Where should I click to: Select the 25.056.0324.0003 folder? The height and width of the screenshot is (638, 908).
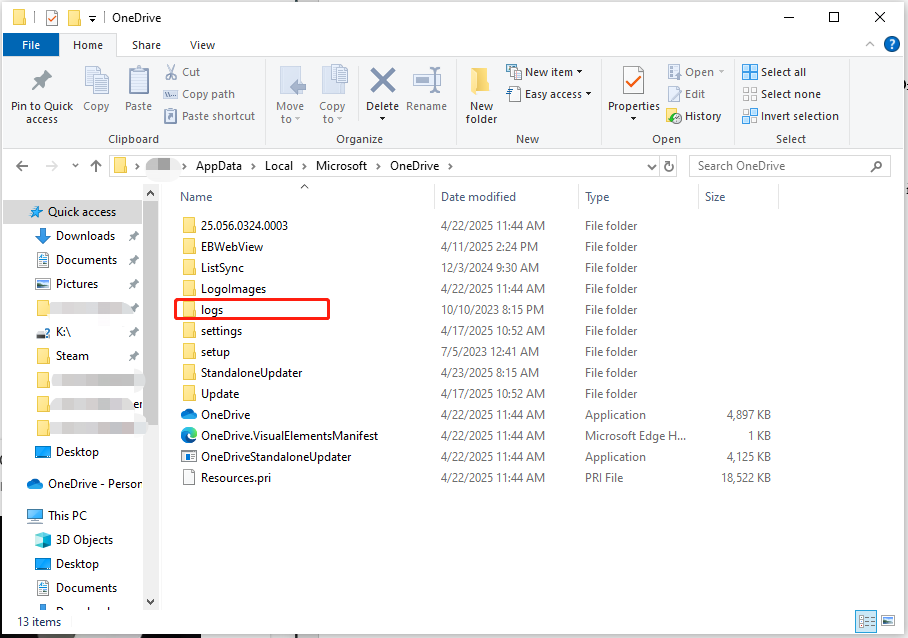244,226
